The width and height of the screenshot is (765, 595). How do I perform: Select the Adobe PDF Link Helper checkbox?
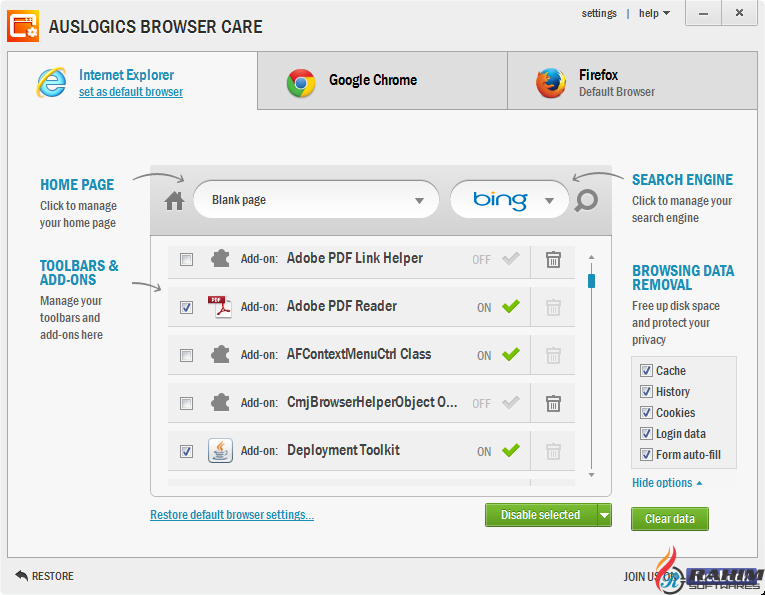pyautogui.click(x=186, y=259)
